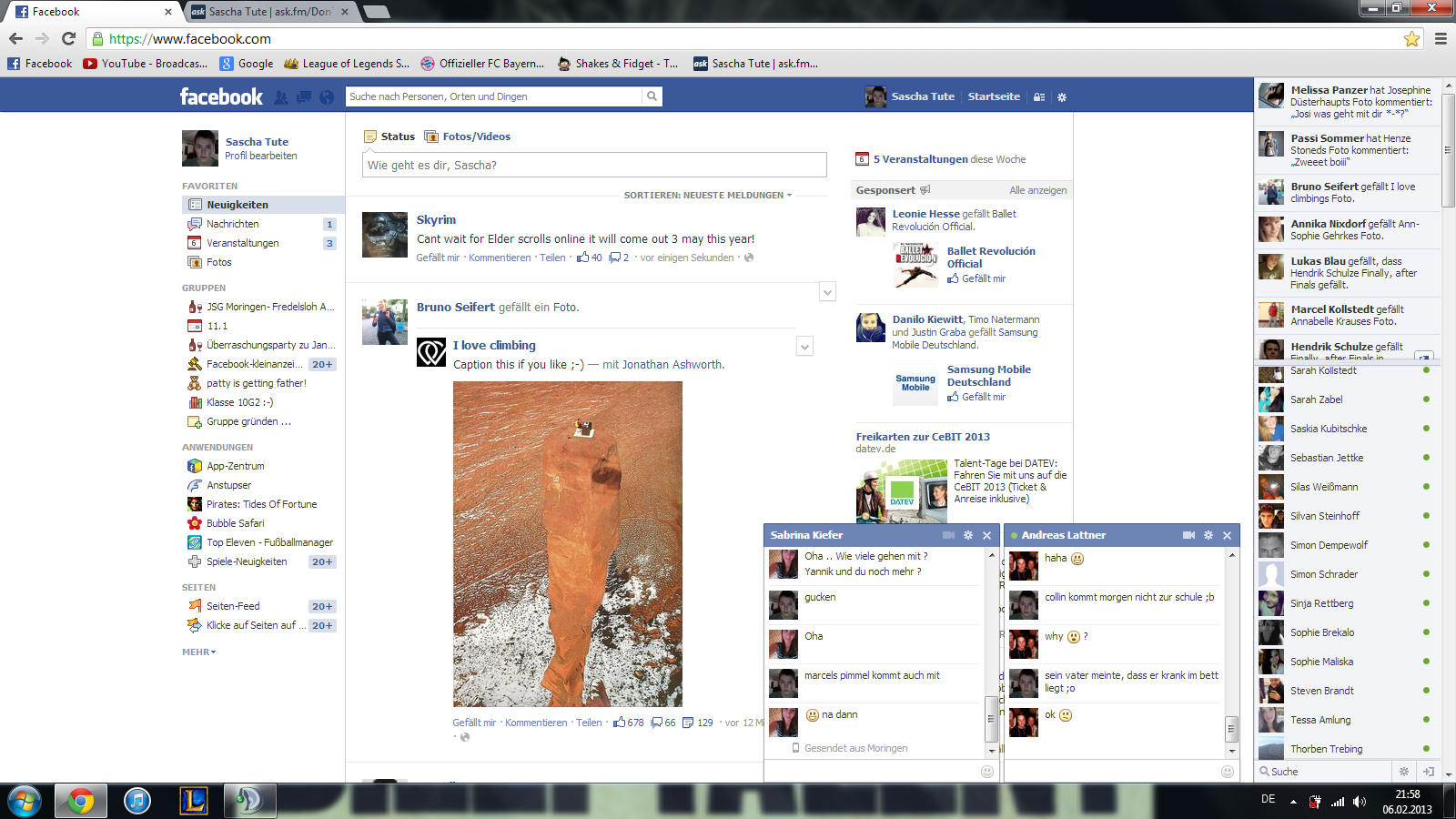This screenshot has width=1456, height=819.
Task: Expand Mehr section in left sidebar
Action: (199, 652)
